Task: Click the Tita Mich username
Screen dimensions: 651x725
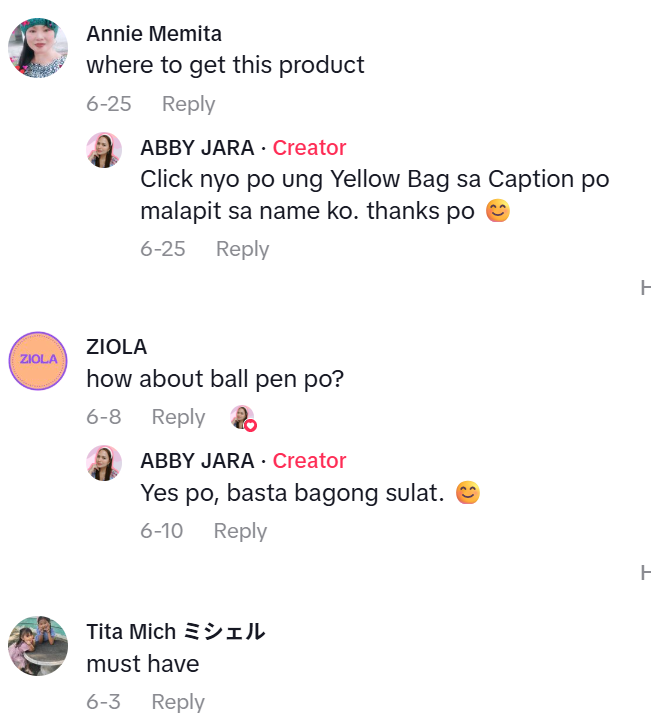Action: point(175,632)
